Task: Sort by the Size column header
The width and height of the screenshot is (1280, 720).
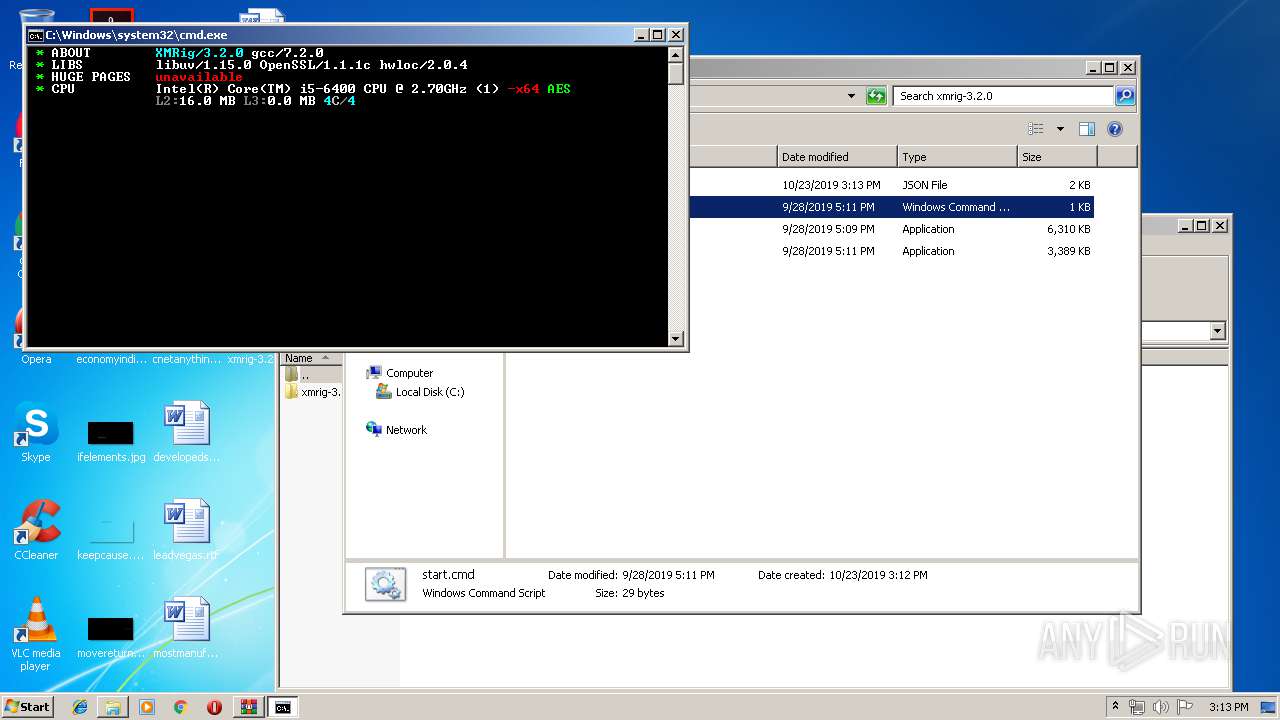Action: (1057, 157)
